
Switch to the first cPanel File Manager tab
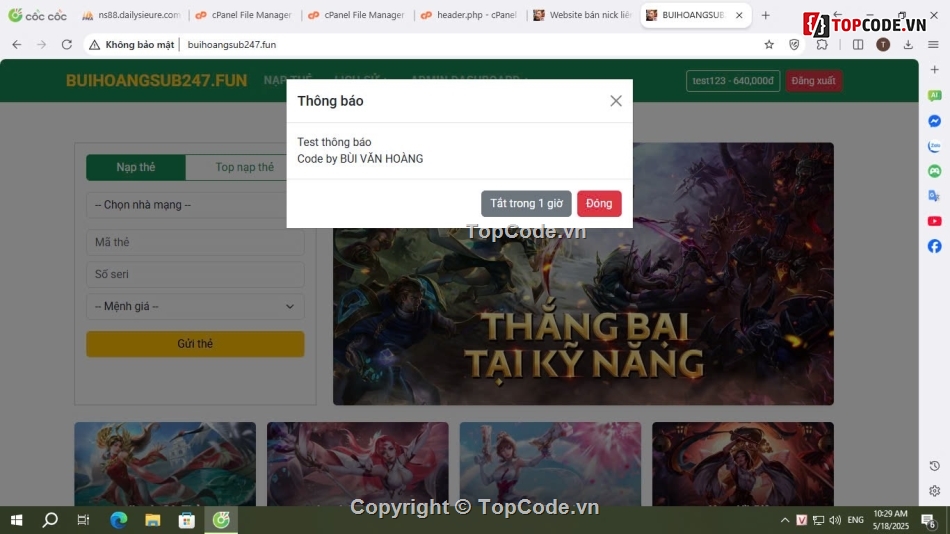[244, 15]
